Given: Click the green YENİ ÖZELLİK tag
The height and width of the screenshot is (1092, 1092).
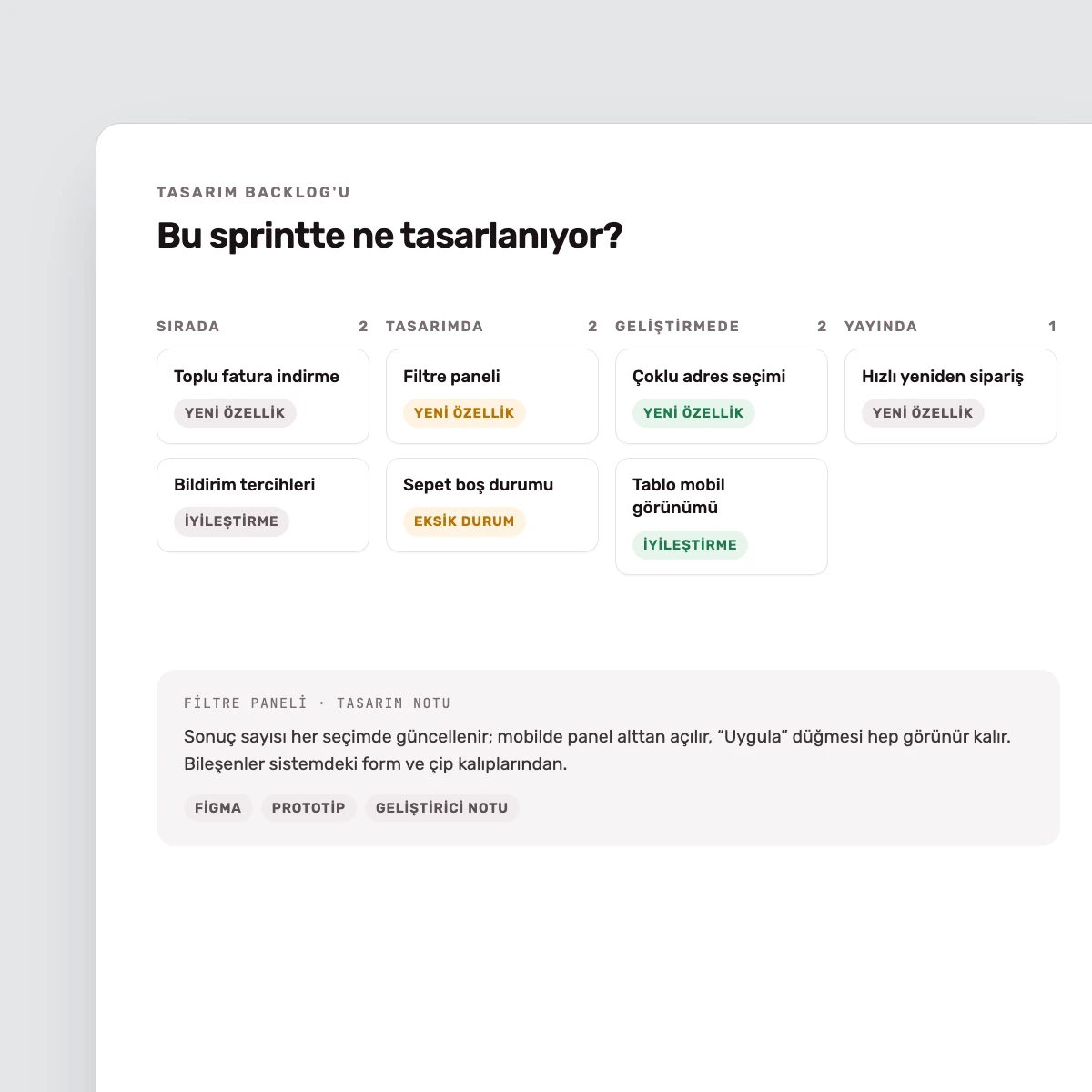Looking at the screenshot, I should 693,413.
